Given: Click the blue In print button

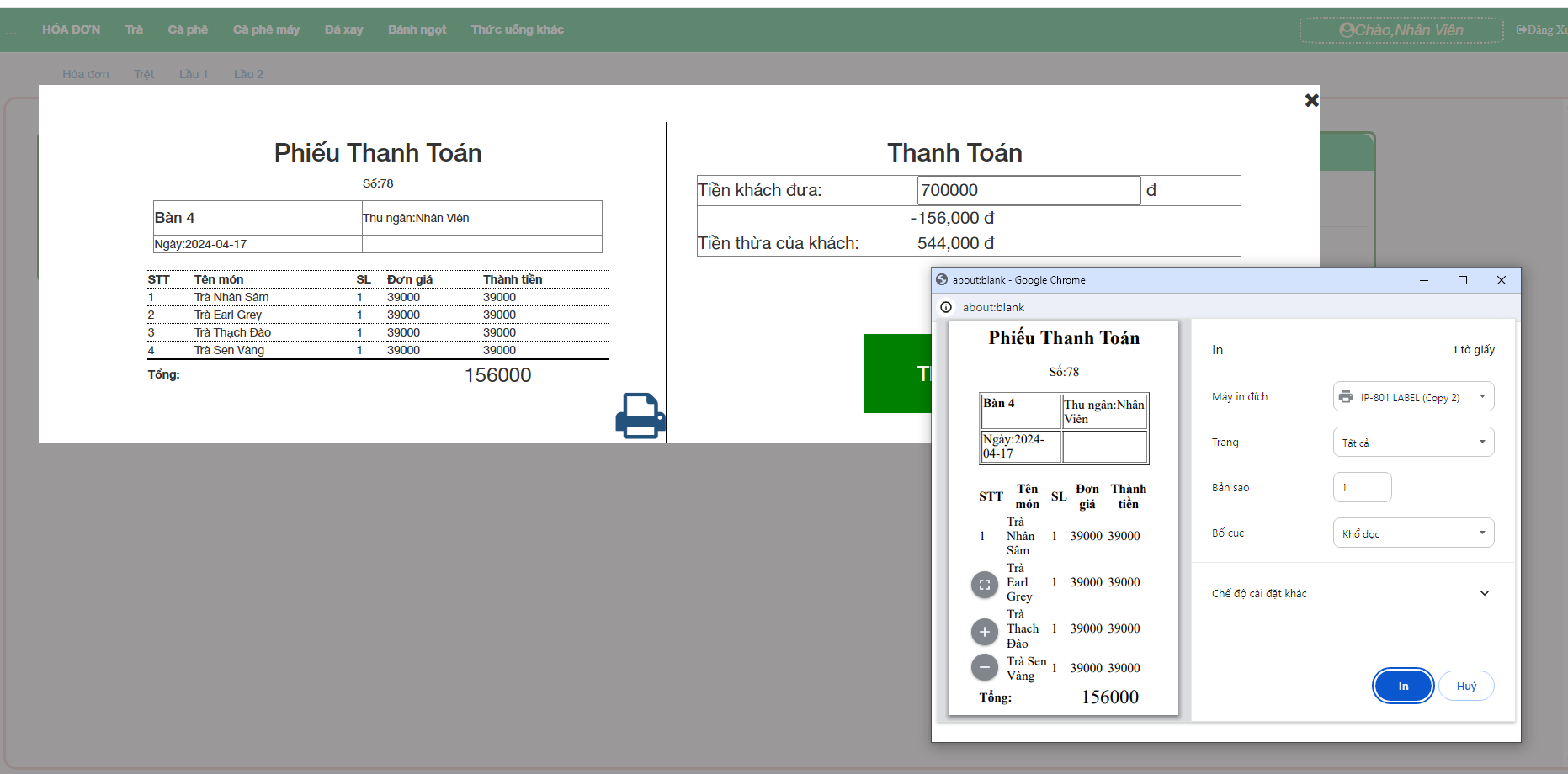Looking at the screenshot, I should pyautogui.click(x=1403, y=686).
